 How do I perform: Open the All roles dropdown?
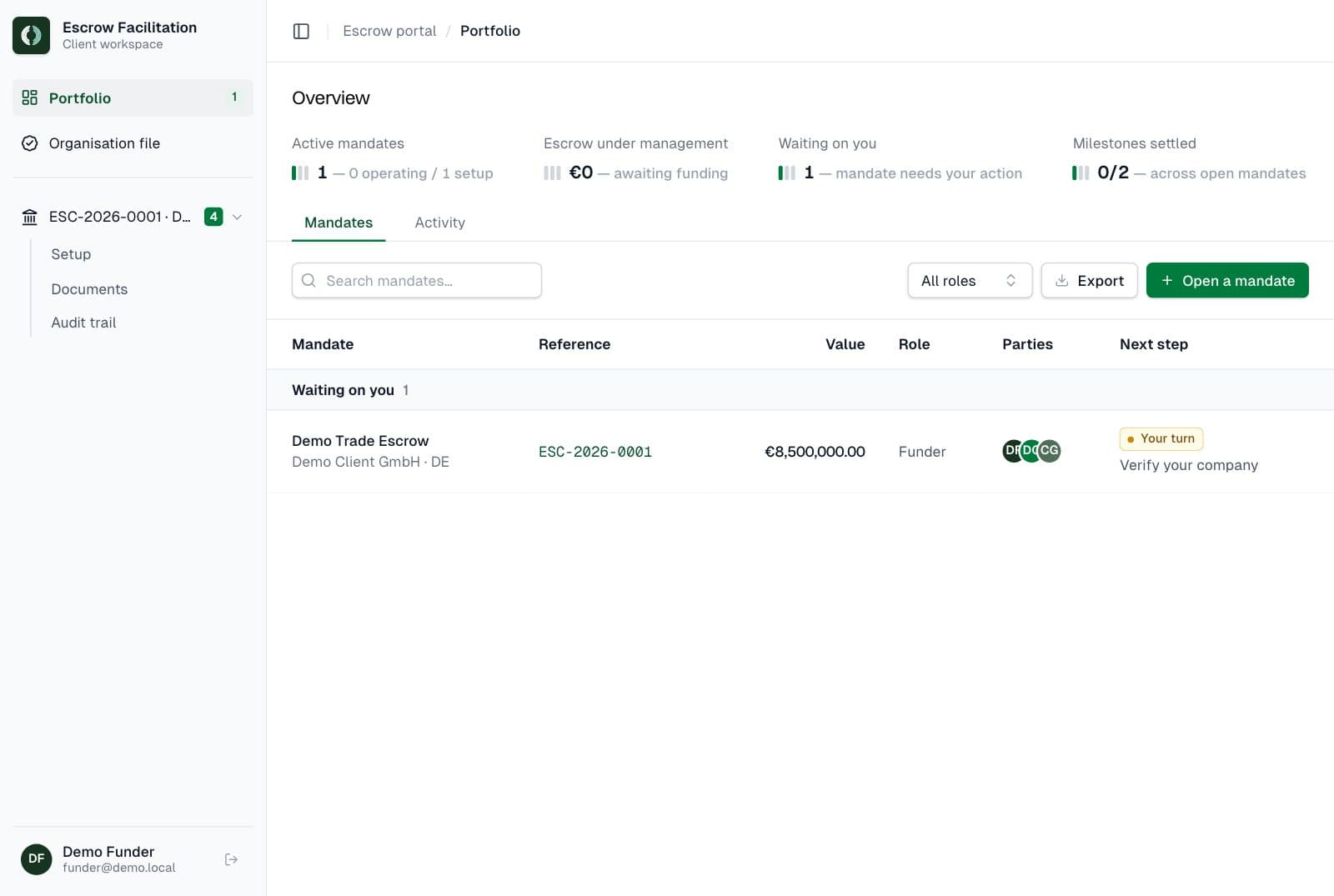[x=970, y=280]
